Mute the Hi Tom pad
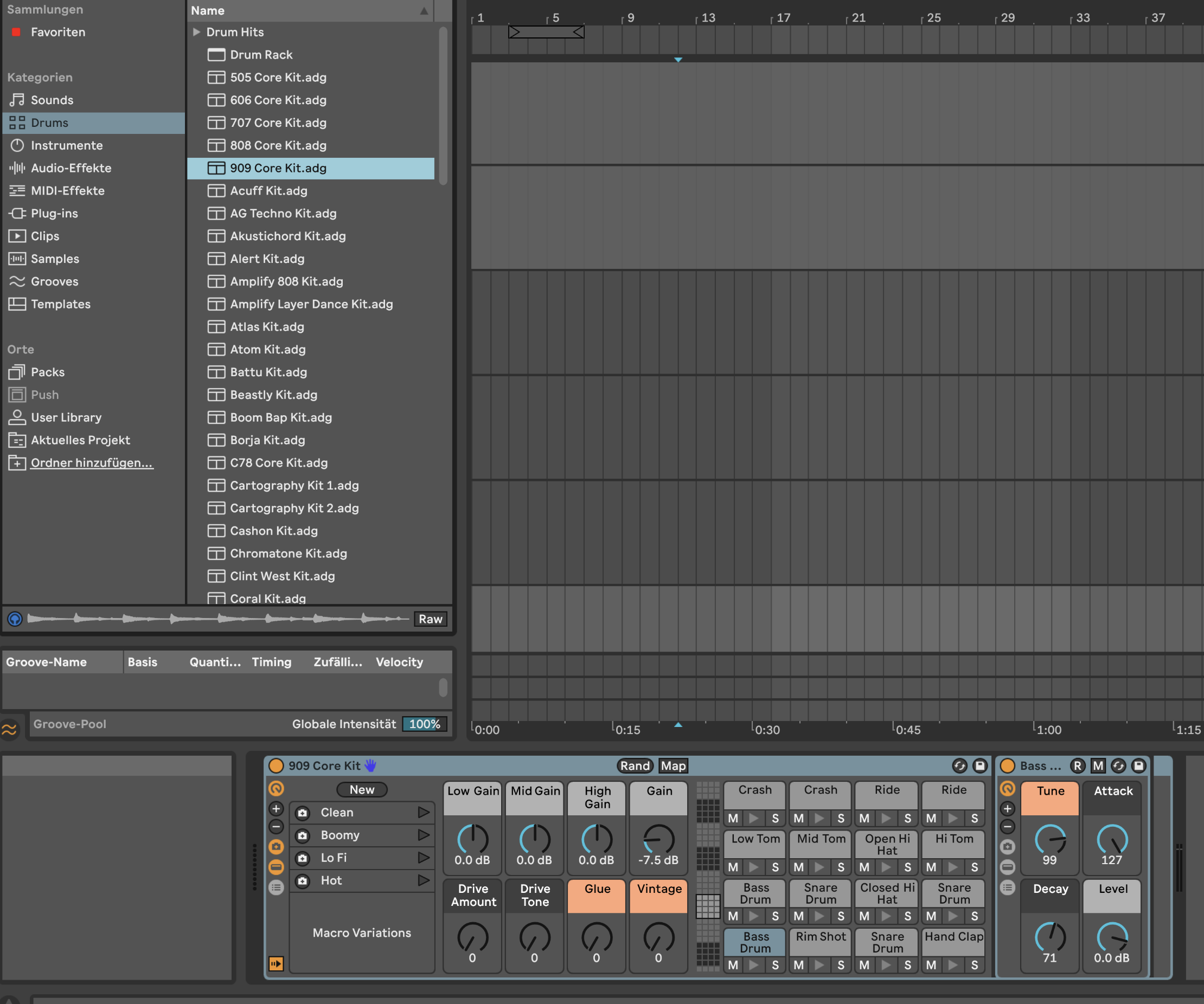The image size is (1204, 1004). click(x=931, y=867)
